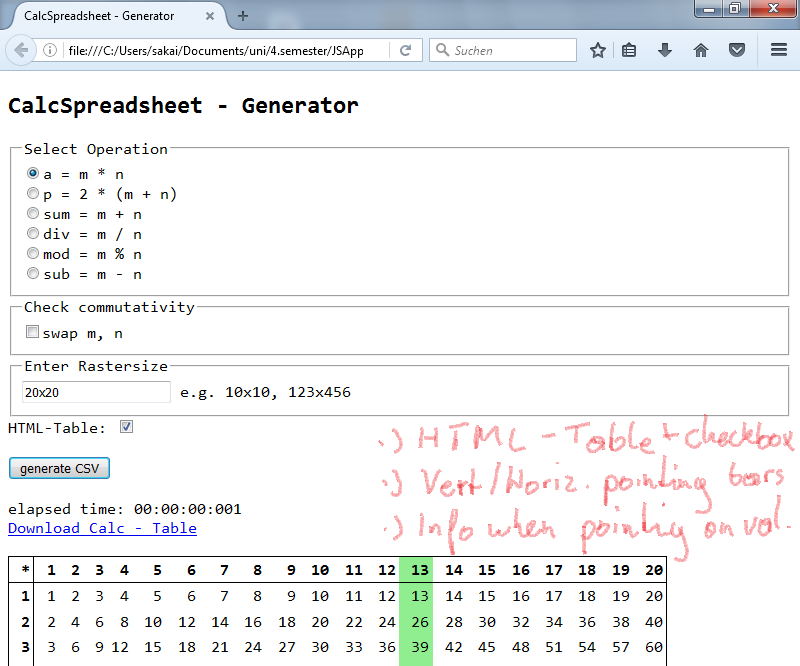Choose the mod = m % n operation

[x=33, y=253]
